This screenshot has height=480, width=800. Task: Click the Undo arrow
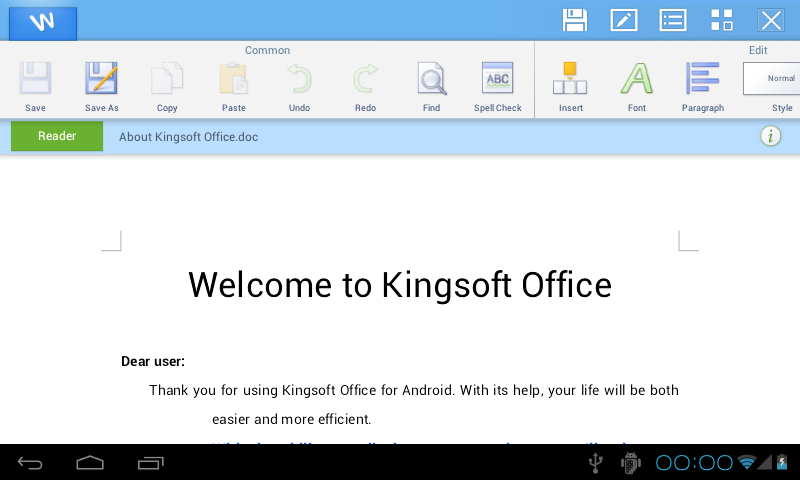point(299,86)
